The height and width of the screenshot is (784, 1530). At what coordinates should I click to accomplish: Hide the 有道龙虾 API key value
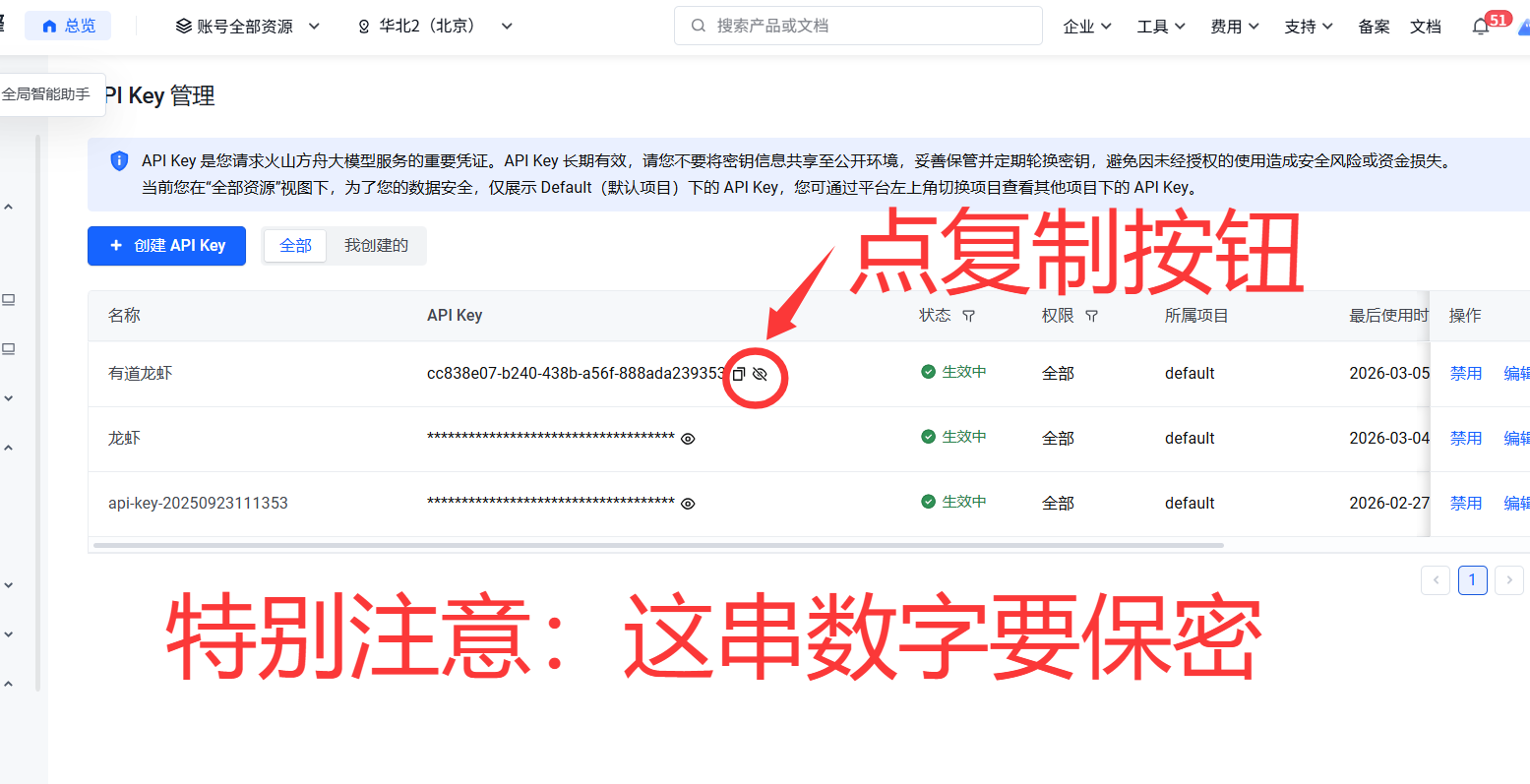click(760, 374)
